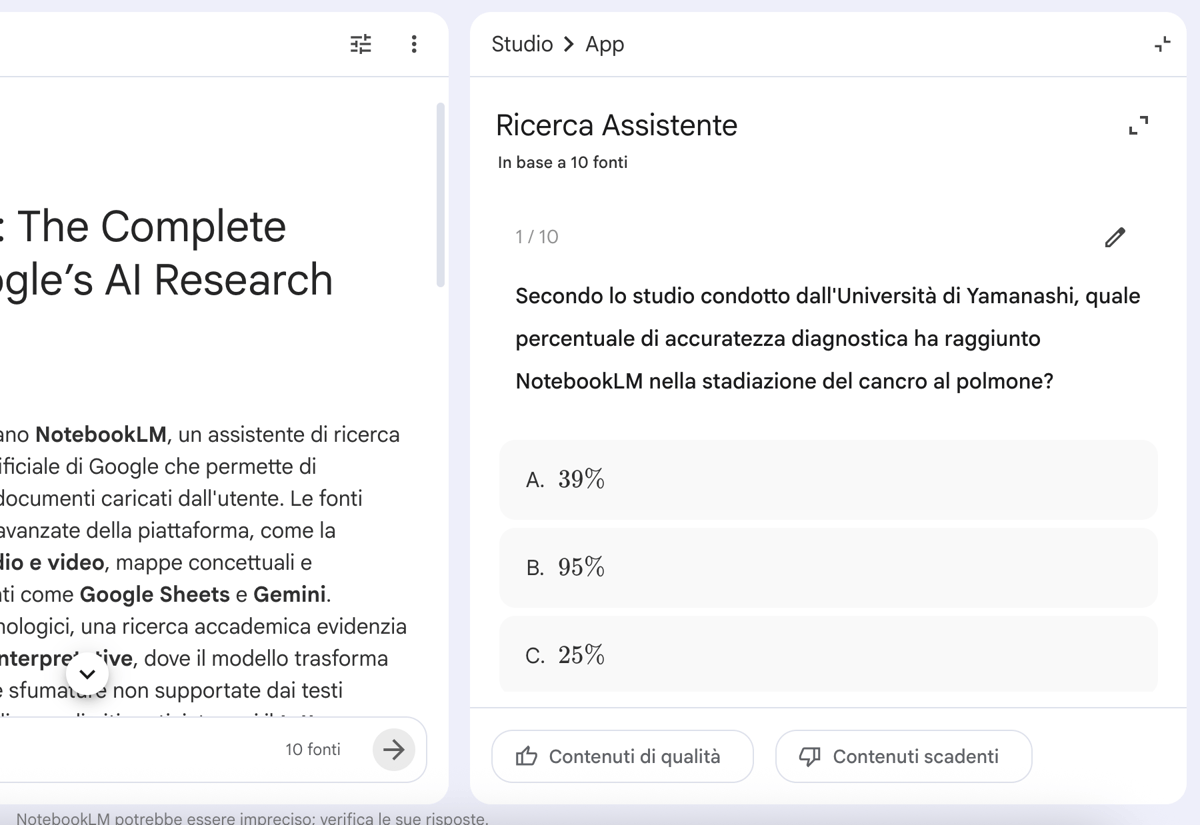Select App in the breadcrumb

pyautogui.click(x=605, y=44)
